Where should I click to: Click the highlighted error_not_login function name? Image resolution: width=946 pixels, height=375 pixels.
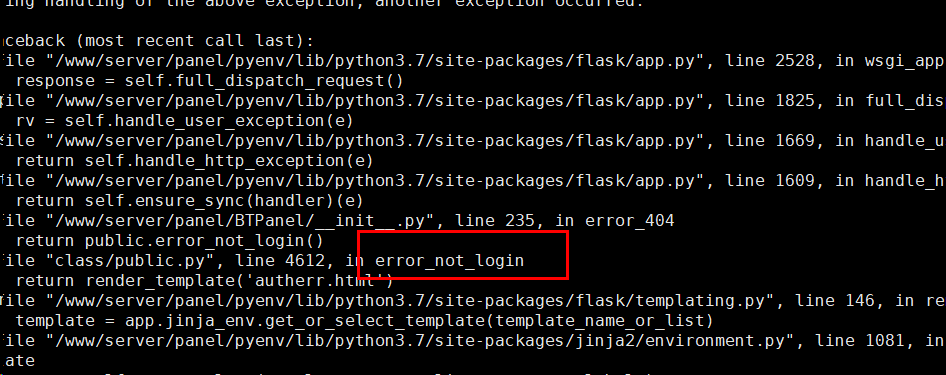pos(449,261)
